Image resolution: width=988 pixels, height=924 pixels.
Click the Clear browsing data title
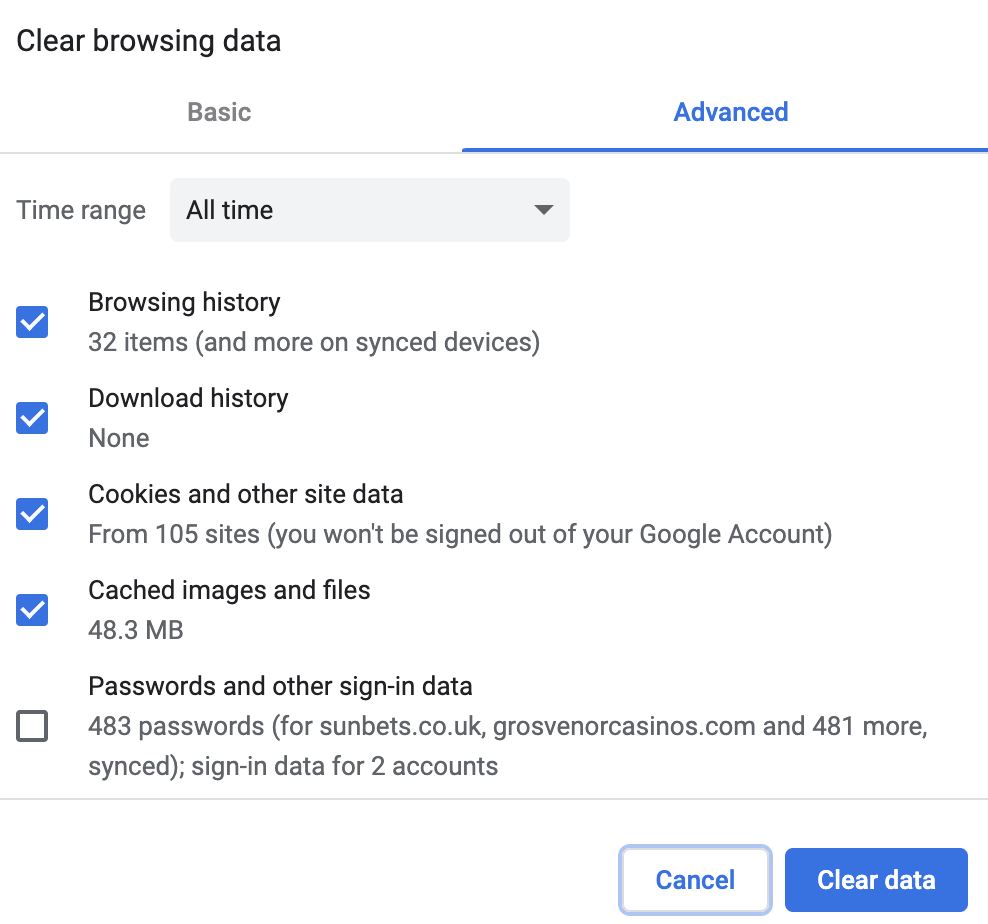[x=149, y=41]
